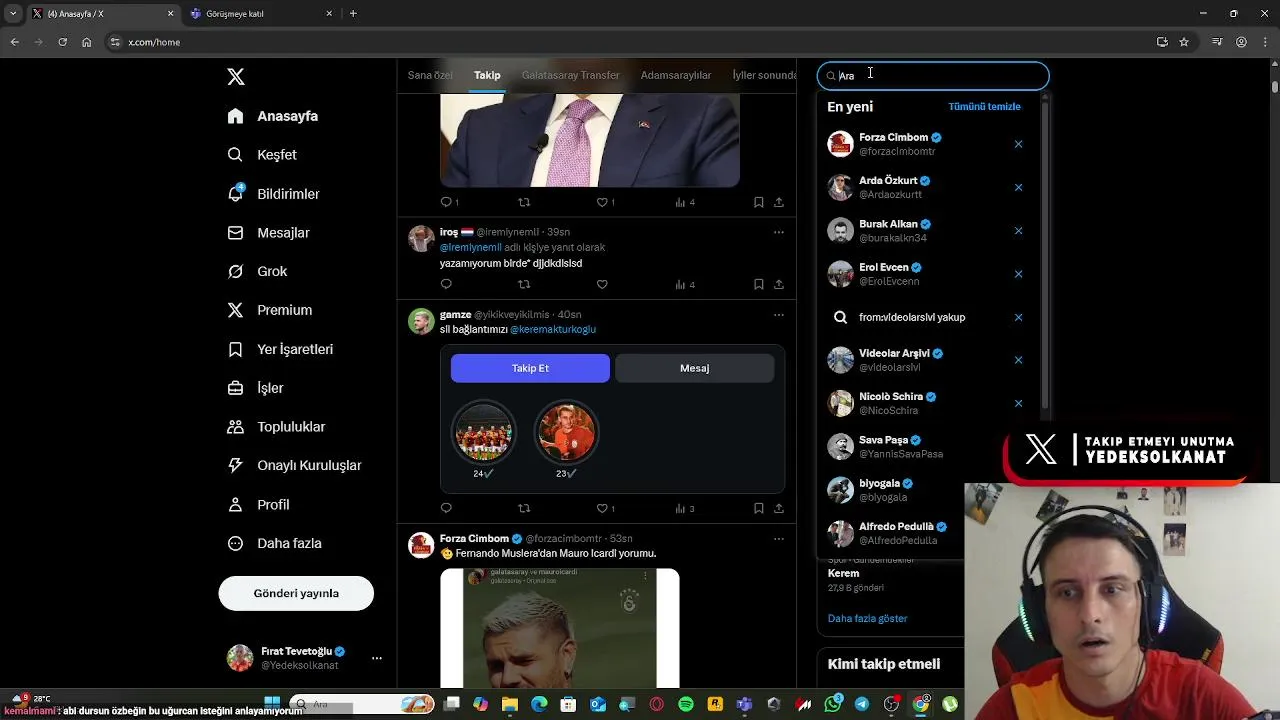This screenshot has height=720, width=1280.
Task: Switch to the Sana özel tab
Action: tap(430, 75)
